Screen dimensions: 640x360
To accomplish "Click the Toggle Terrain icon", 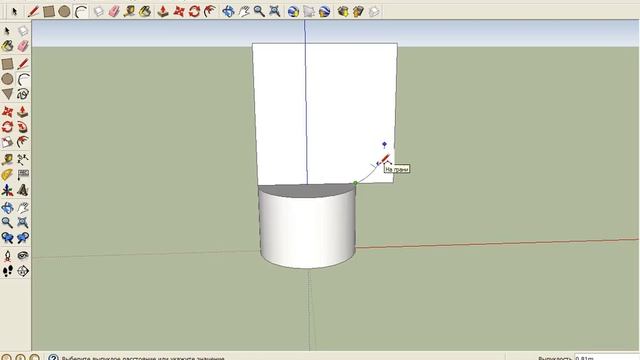I will 309,11.
